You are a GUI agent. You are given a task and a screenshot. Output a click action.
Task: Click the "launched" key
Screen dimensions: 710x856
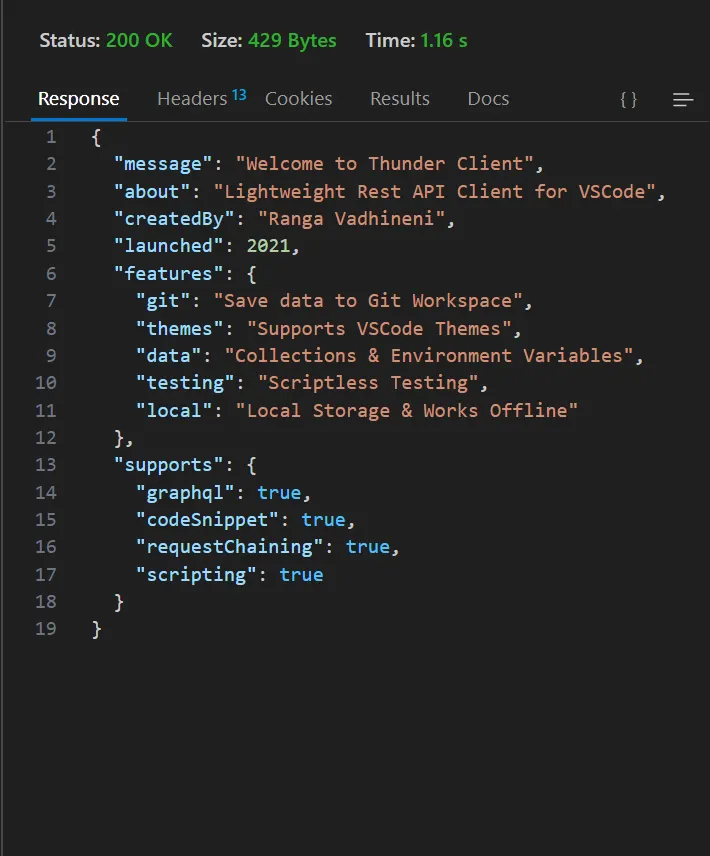tap(168, 246)
